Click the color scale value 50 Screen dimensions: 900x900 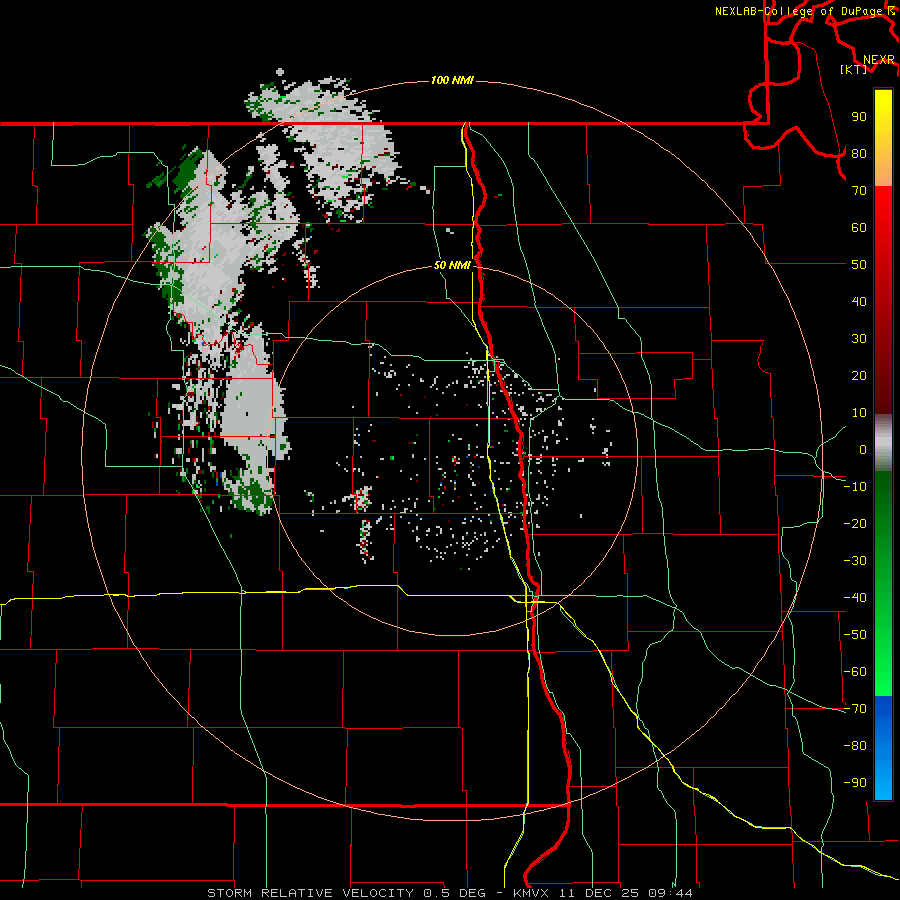[x=859, y=265]
